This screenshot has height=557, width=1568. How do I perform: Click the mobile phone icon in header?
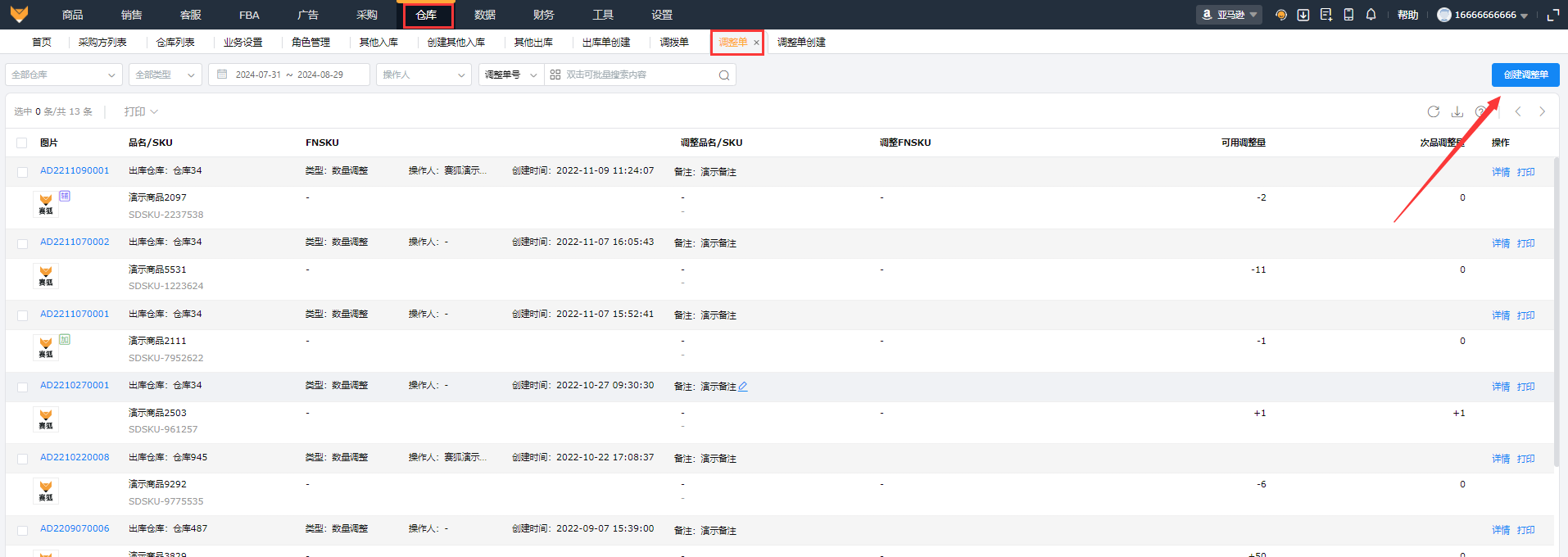pyautogui.click(x=1348, y=15)
